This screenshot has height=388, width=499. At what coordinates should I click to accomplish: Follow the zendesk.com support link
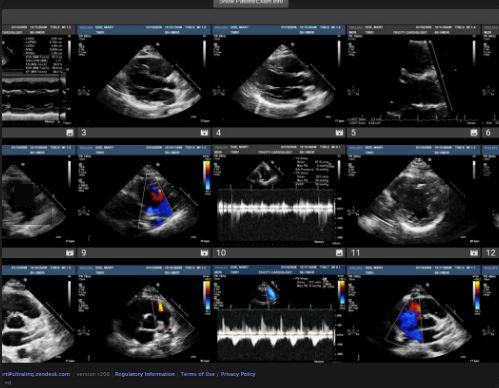click(36, 374)
